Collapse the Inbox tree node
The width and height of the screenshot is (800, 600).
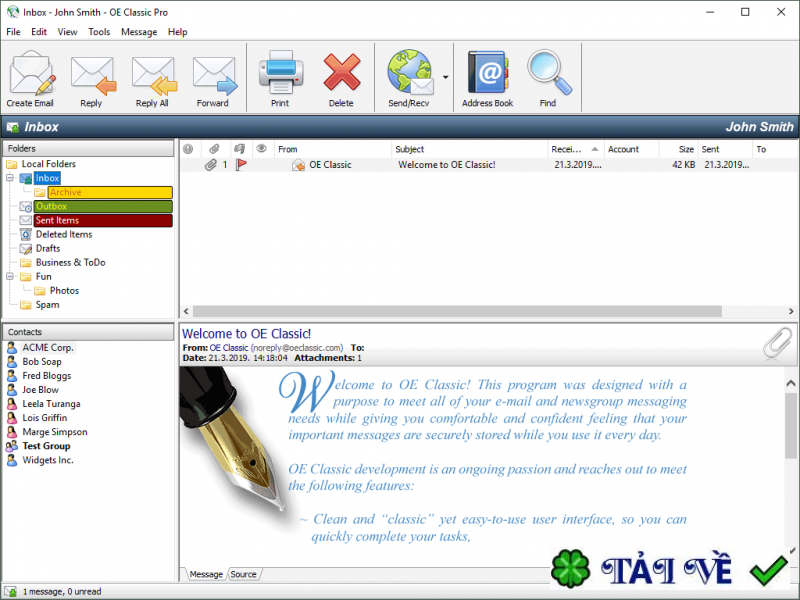(x=10, y=178)
